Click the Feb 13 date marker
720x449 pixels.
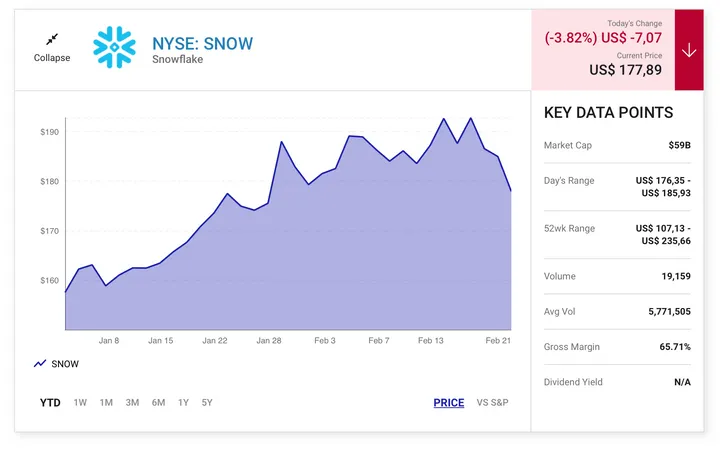click(431, 341)
